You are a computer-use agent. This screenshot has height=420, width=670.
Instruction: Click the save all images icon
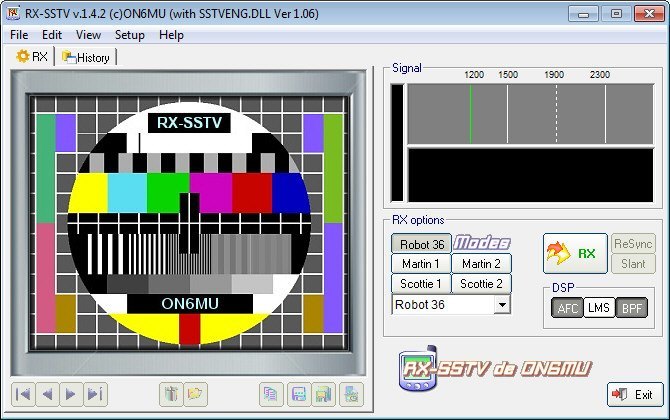[x=323, y=394]
